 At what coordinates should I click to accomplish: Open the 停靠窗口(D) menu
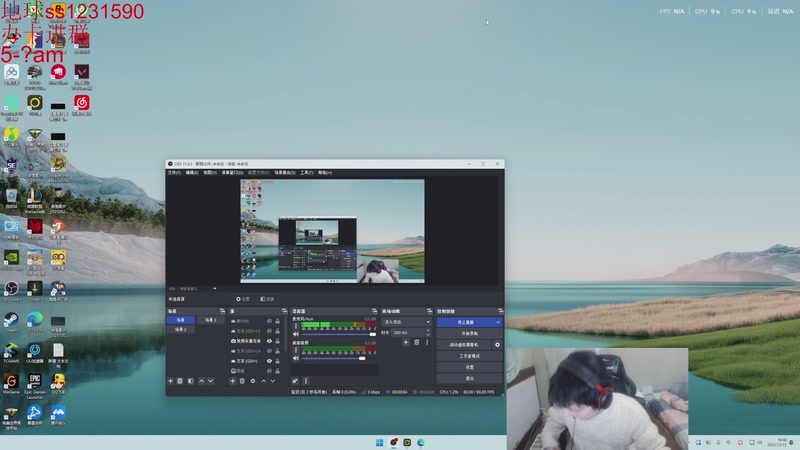[232, 172]
